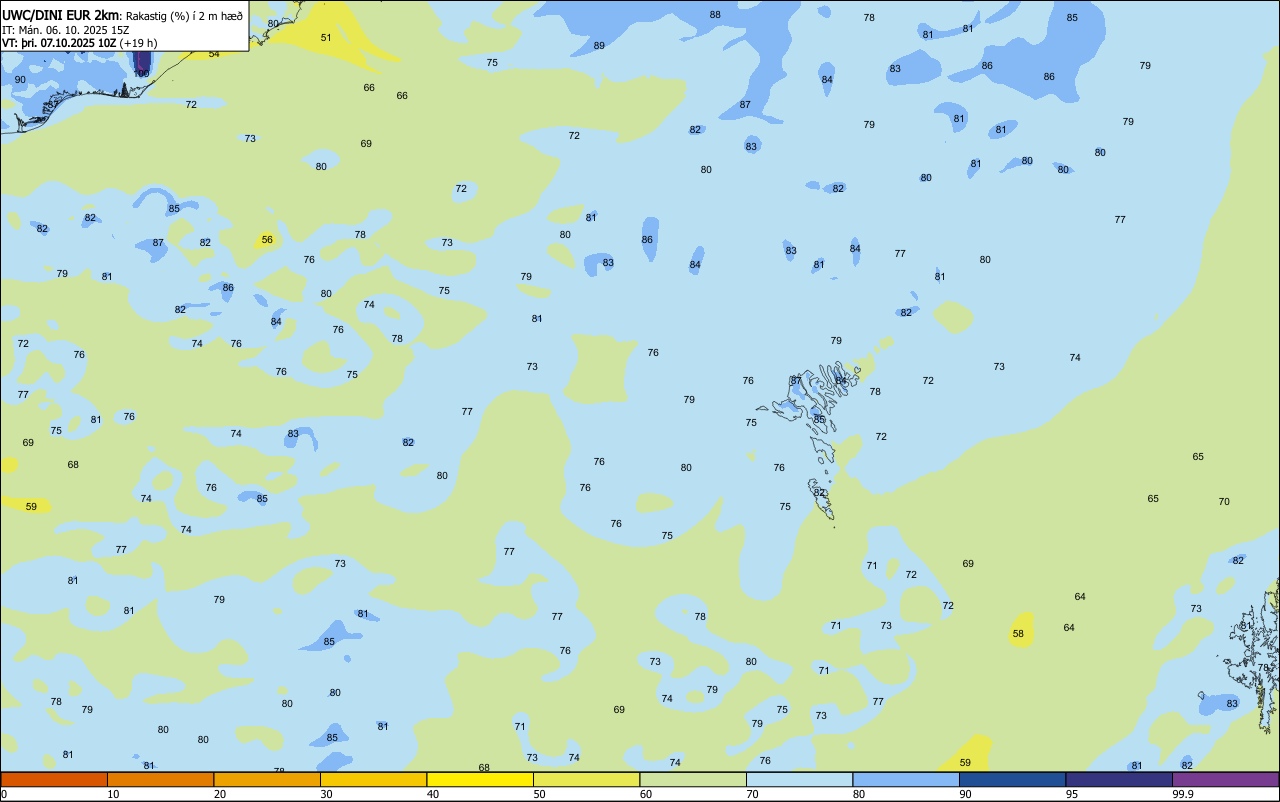This screenshot has height=802, width=1280.
Task: Click the initial time line "IT: Mán. 06. 10. 2025 15Z"
Action: pyautogui.click(x=65, y=29)
